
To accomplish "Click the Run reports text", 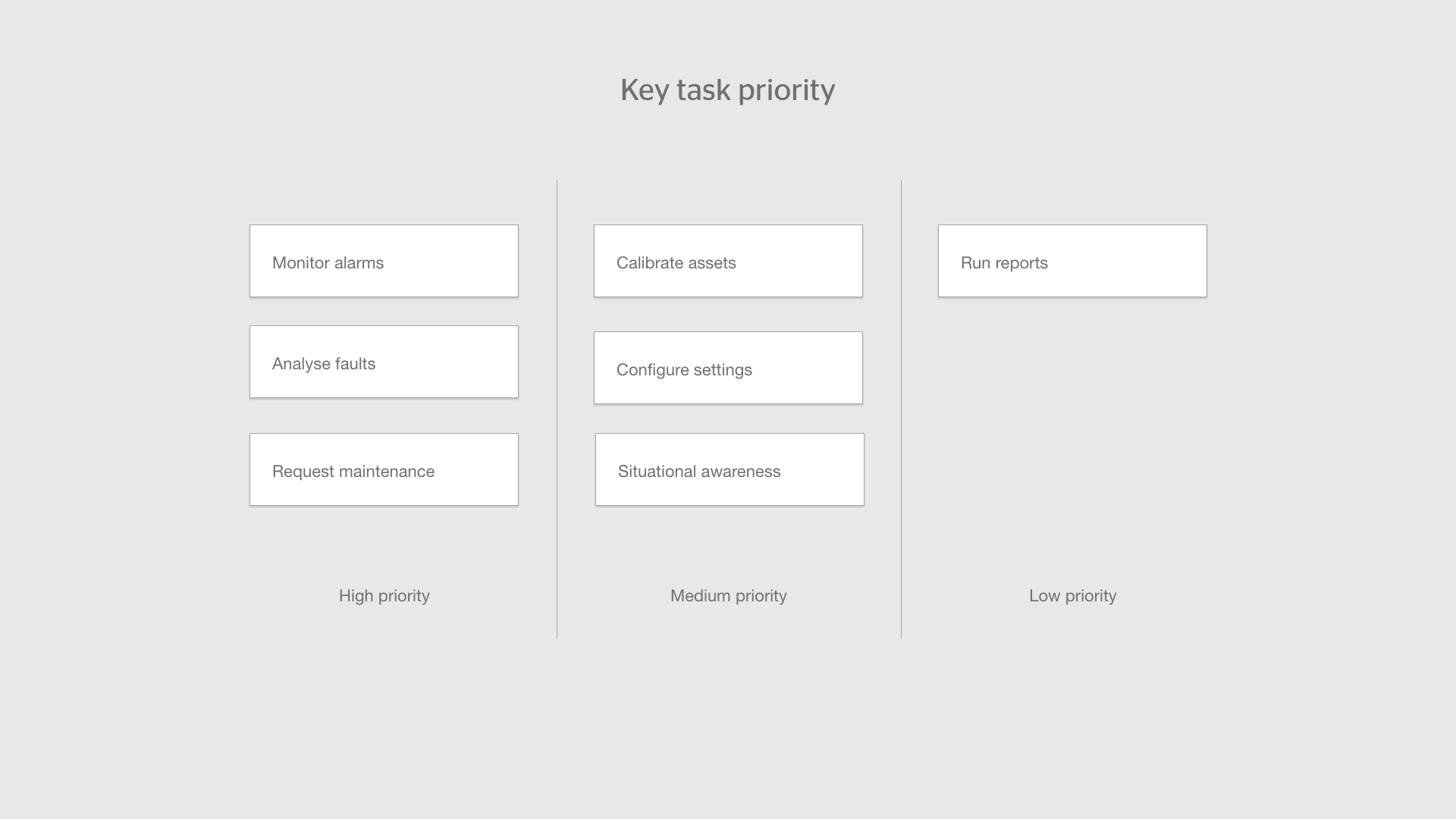I will (x=1005, y=263).
